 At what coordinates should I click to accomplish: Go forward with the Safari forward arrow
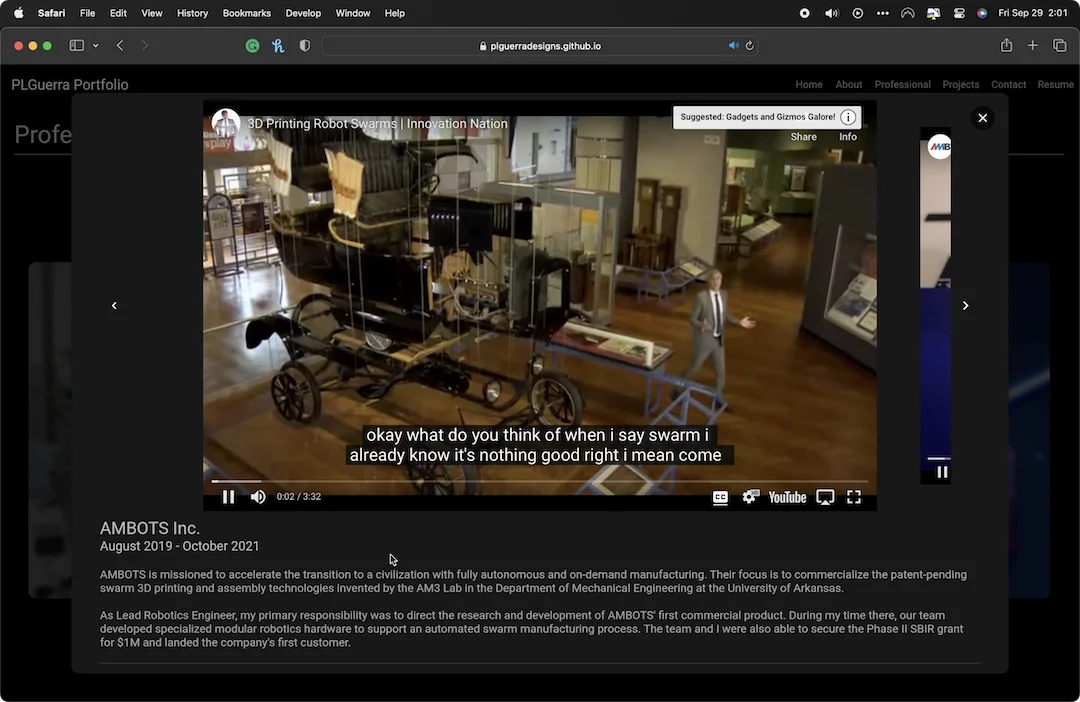(x=145, y=45)
